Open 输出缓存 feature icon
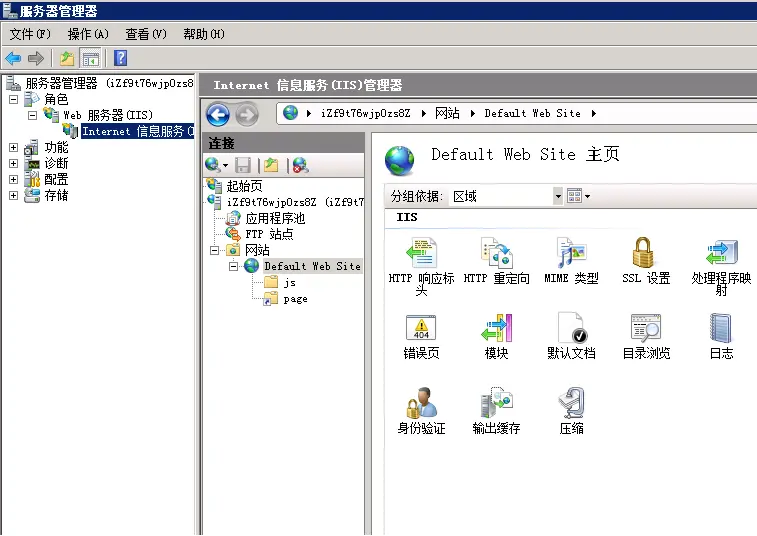The height and width of the screenshot is (536, 757). [x=496, y=402]
